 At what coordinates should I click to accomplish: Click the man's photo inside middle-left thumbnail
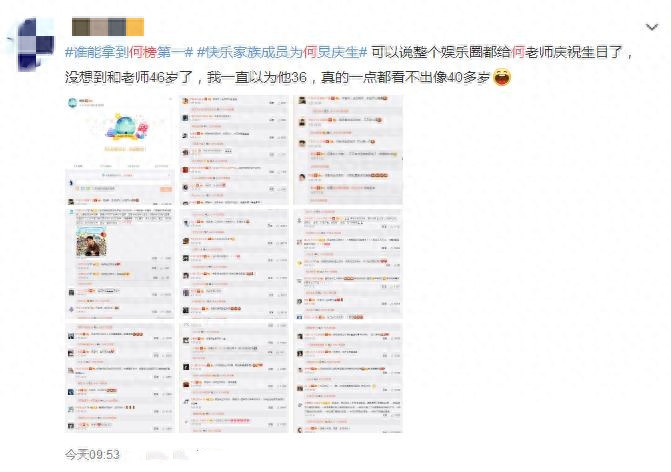click(91, 242)
